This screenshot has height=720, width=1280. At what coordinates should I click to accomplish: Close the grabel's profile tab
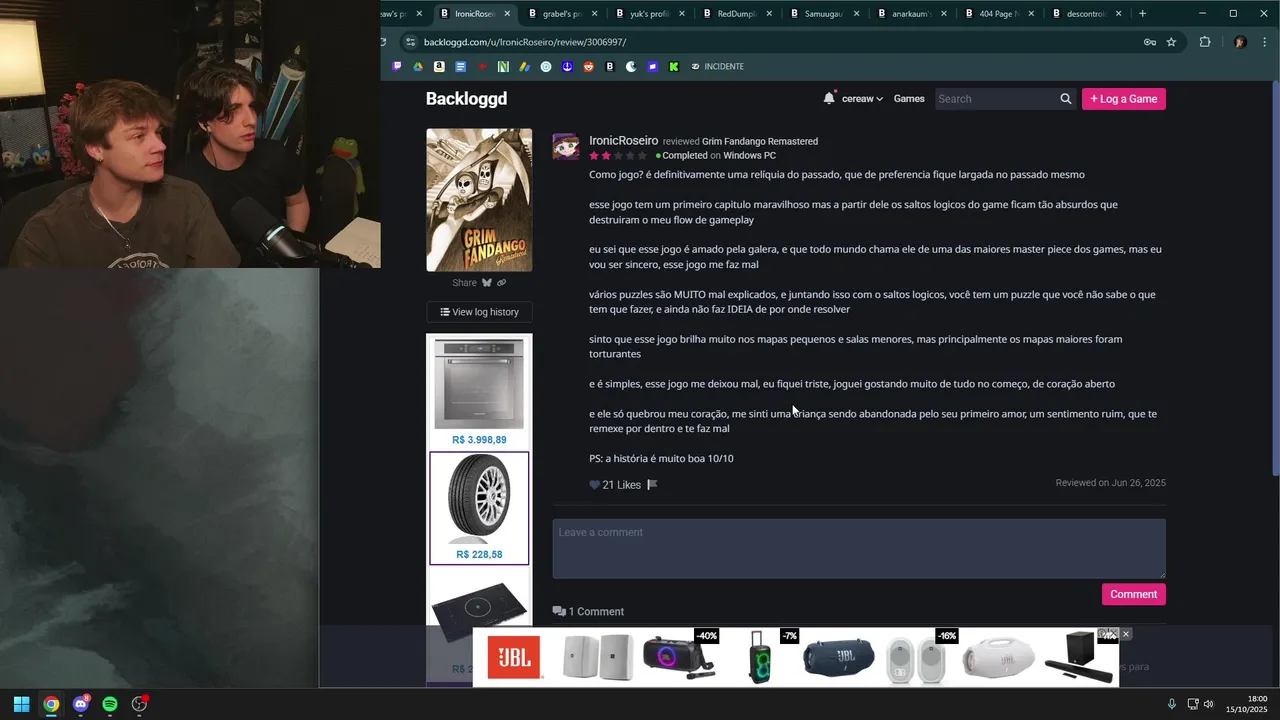pyautogui.click(x=595, y=14)
